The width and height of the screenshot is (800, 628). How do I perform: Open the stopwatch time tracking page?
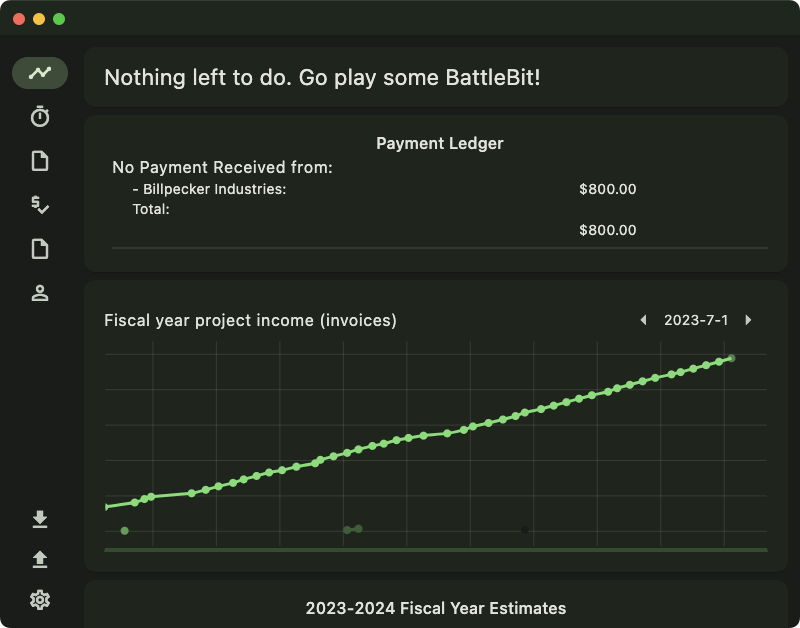40,117
